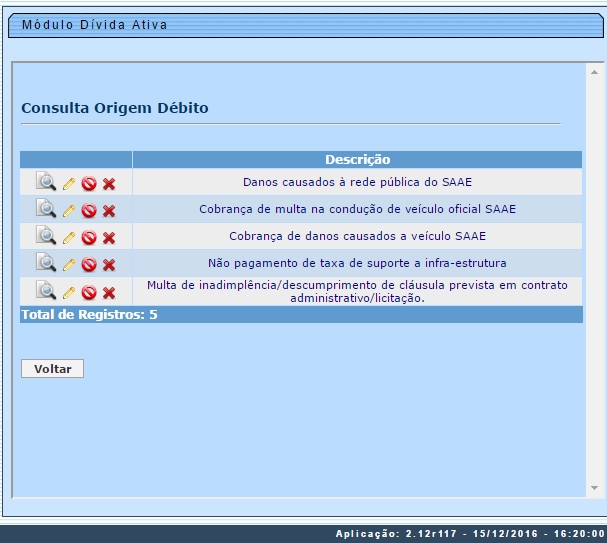Click the 'Descrição' column header
Image resolution: width=607 pixels, height=544 pixels.
point(357,160)
